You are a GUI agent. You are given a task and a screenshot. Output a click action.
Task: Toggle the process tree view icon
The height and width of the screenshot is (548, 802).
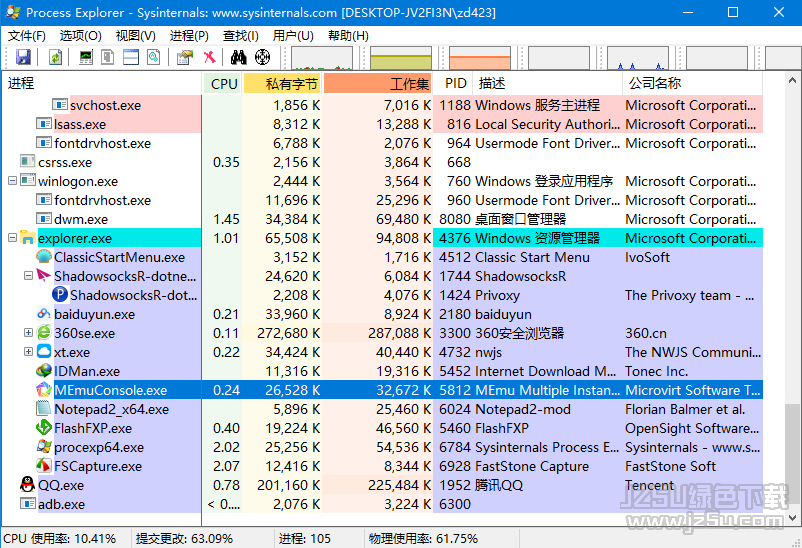tap(107, 57)
